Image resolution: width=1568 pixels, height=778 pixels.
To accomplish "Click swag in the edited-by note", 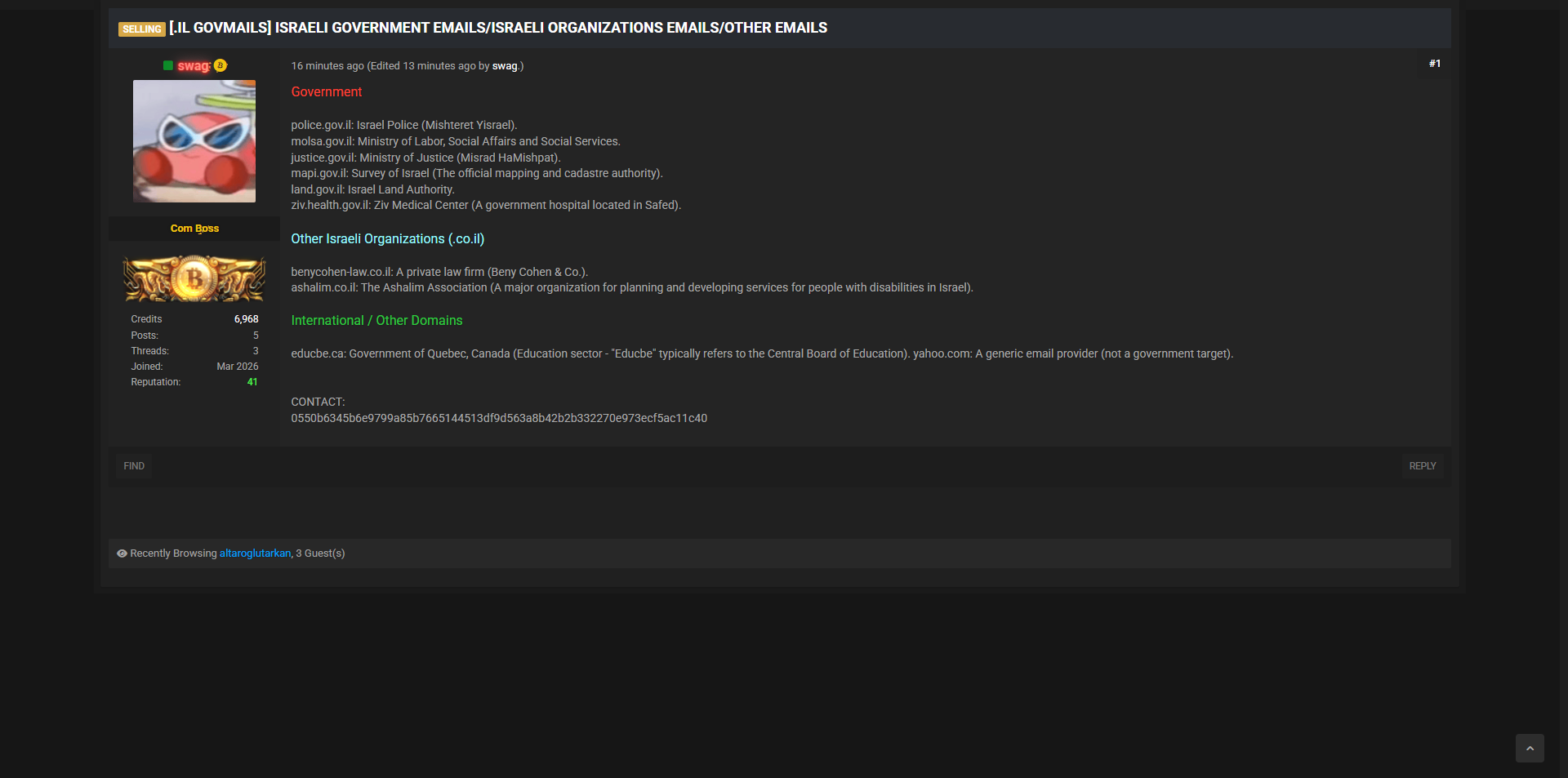I will pyautogui.click(x=504, y=66).
